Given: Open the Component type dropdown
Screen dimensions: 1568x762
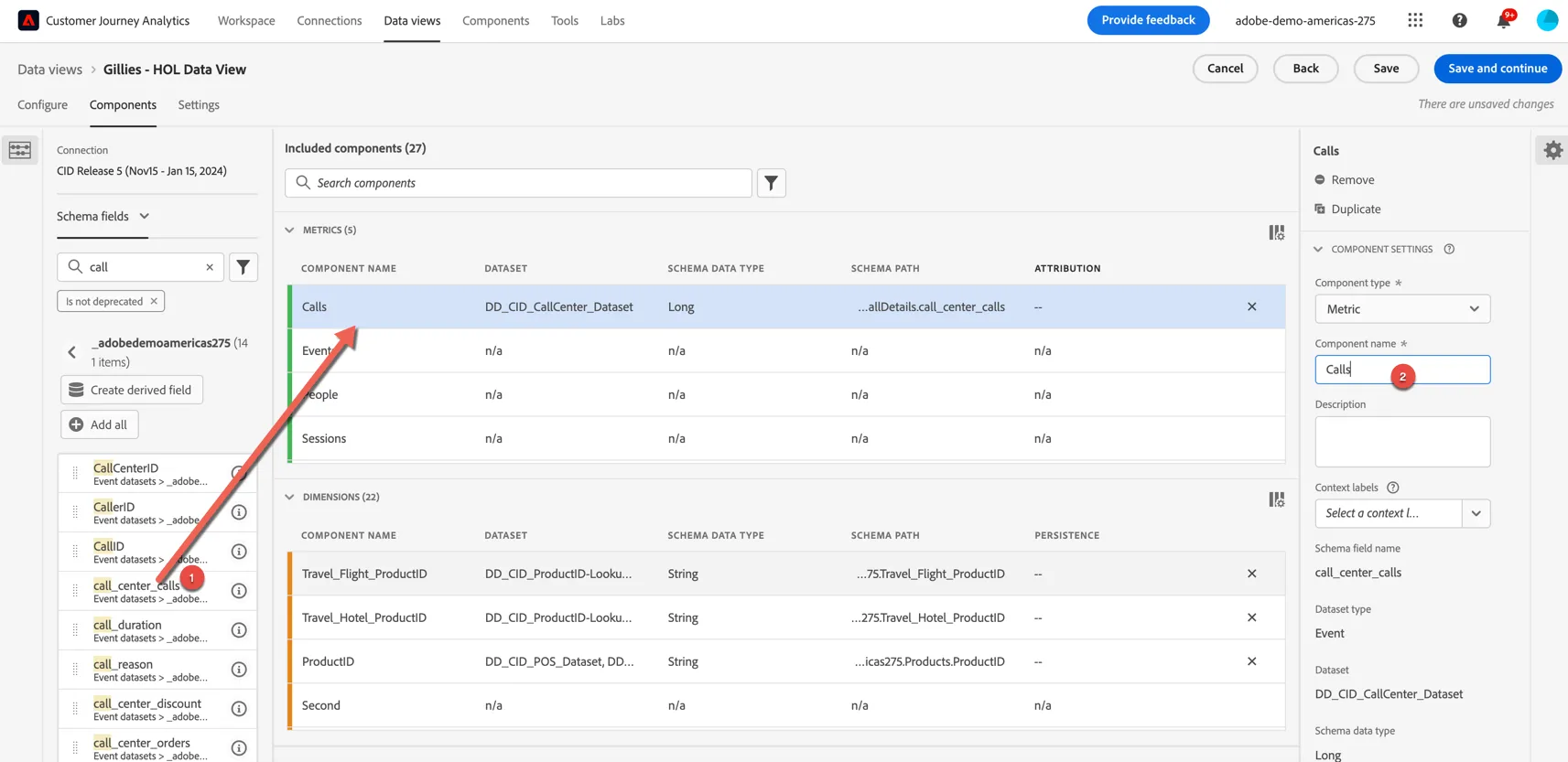Looking at the screenshot, I should click(x=1402, y=309).
